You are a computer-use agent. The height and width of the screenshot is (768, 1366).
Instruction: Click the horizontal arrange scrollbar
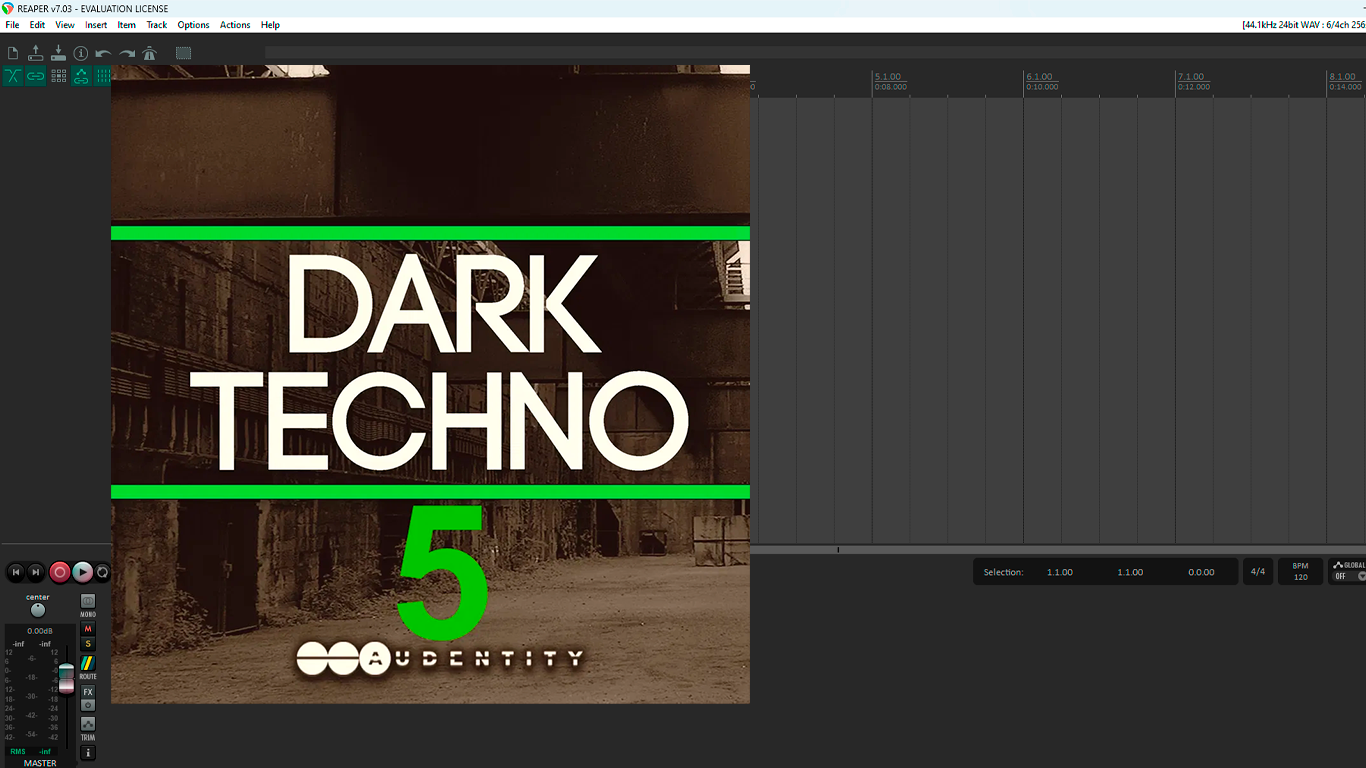[1058, 550]
